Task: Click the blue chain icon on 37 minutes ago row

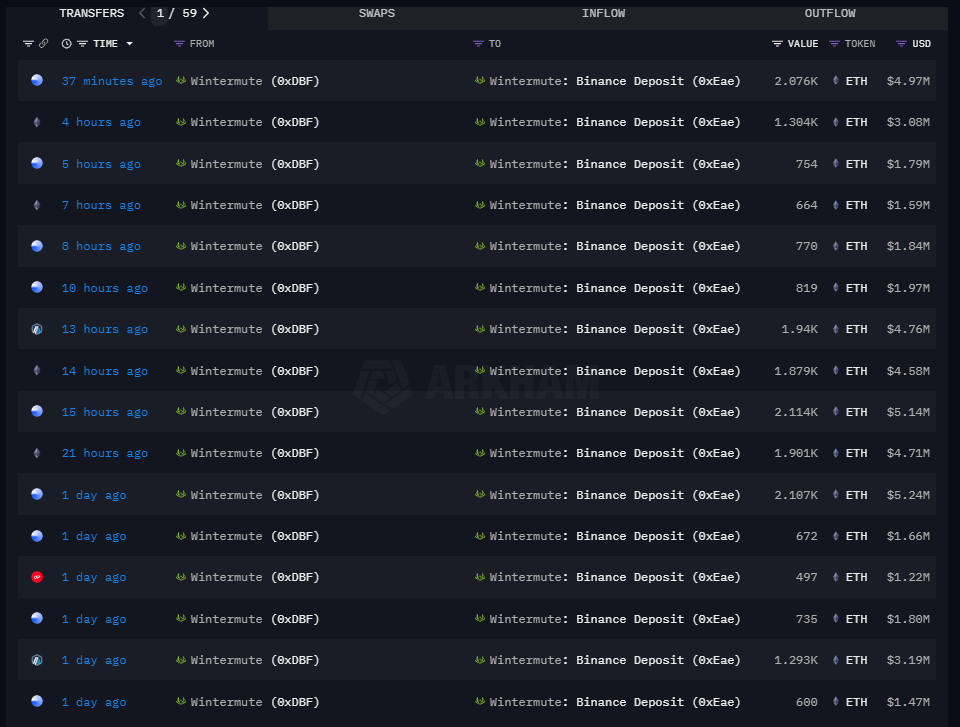Action: 37,80
